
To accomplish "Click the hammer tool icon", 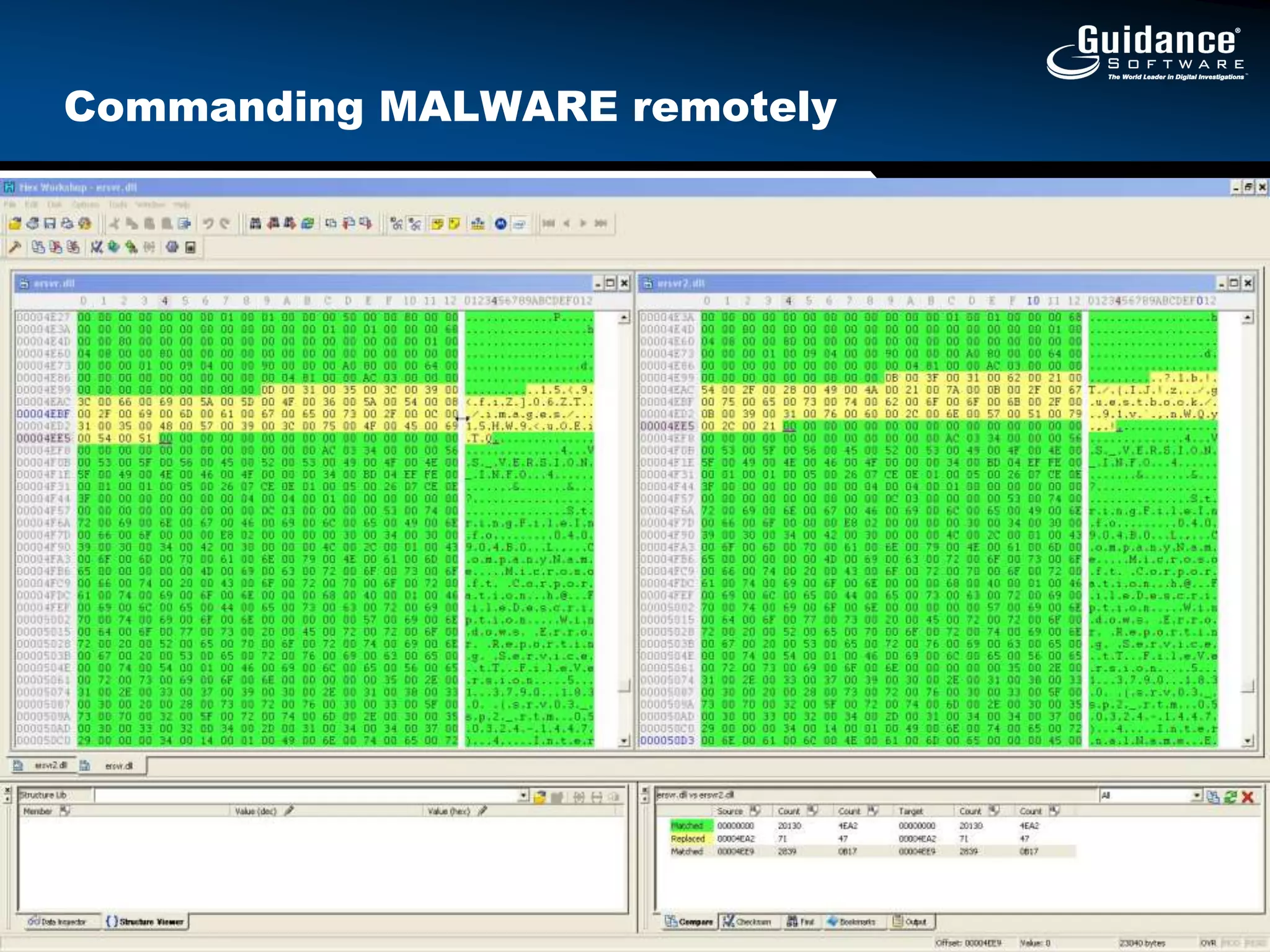I will click(x=15, y=247).
